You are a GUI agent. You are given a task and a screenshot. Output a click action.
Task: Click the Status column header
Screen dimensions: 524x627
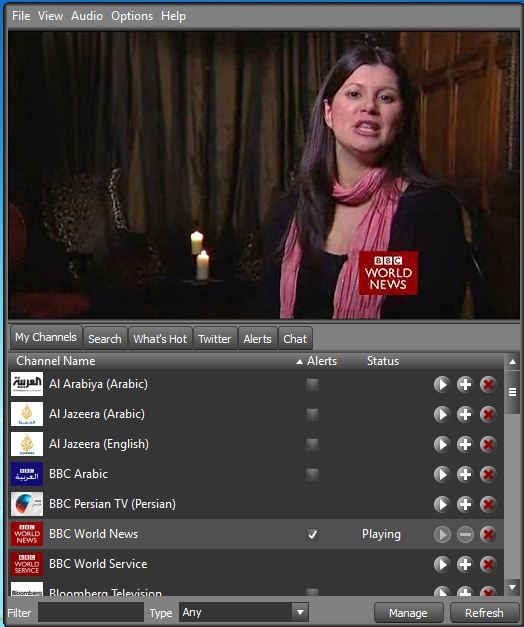tap(383, 361)
